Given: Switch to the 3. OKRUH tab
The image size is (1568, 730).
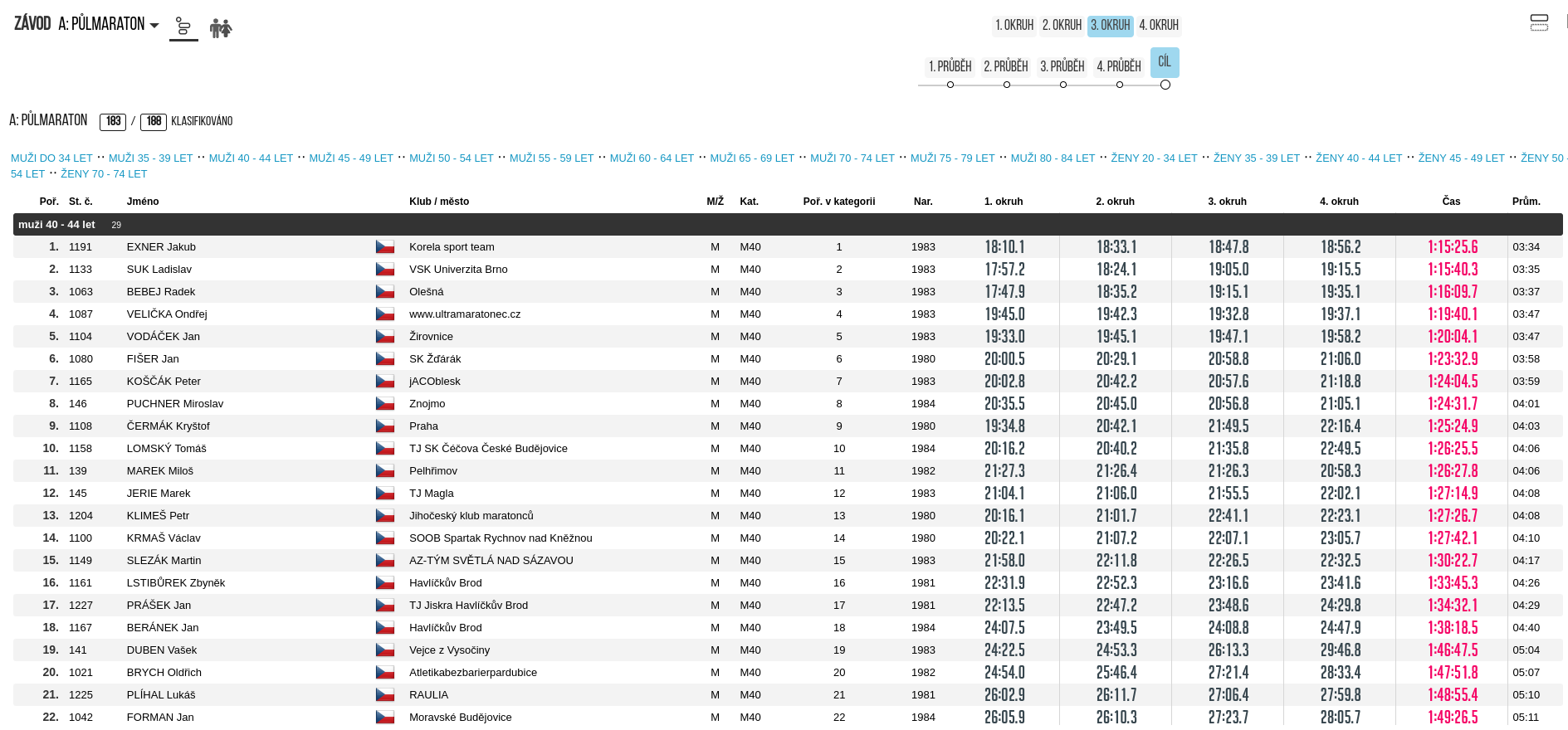Looking at the screenshot, I should (x=1111, y=26).
